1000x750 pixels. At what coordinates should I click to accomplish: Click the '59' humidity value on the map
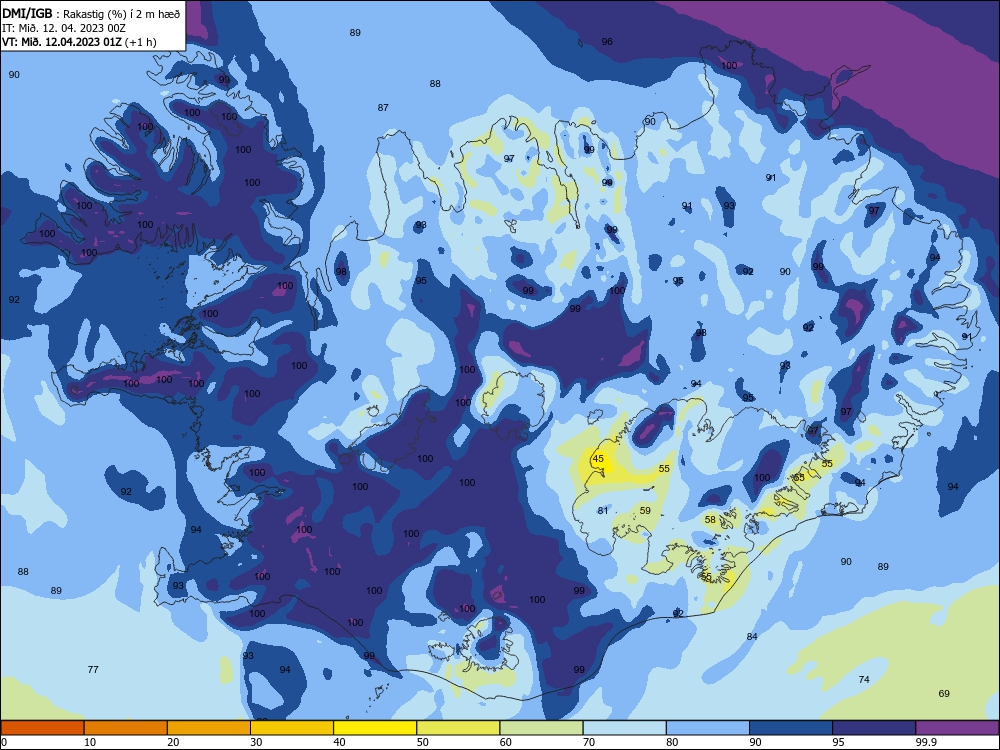tap(645, 510)
